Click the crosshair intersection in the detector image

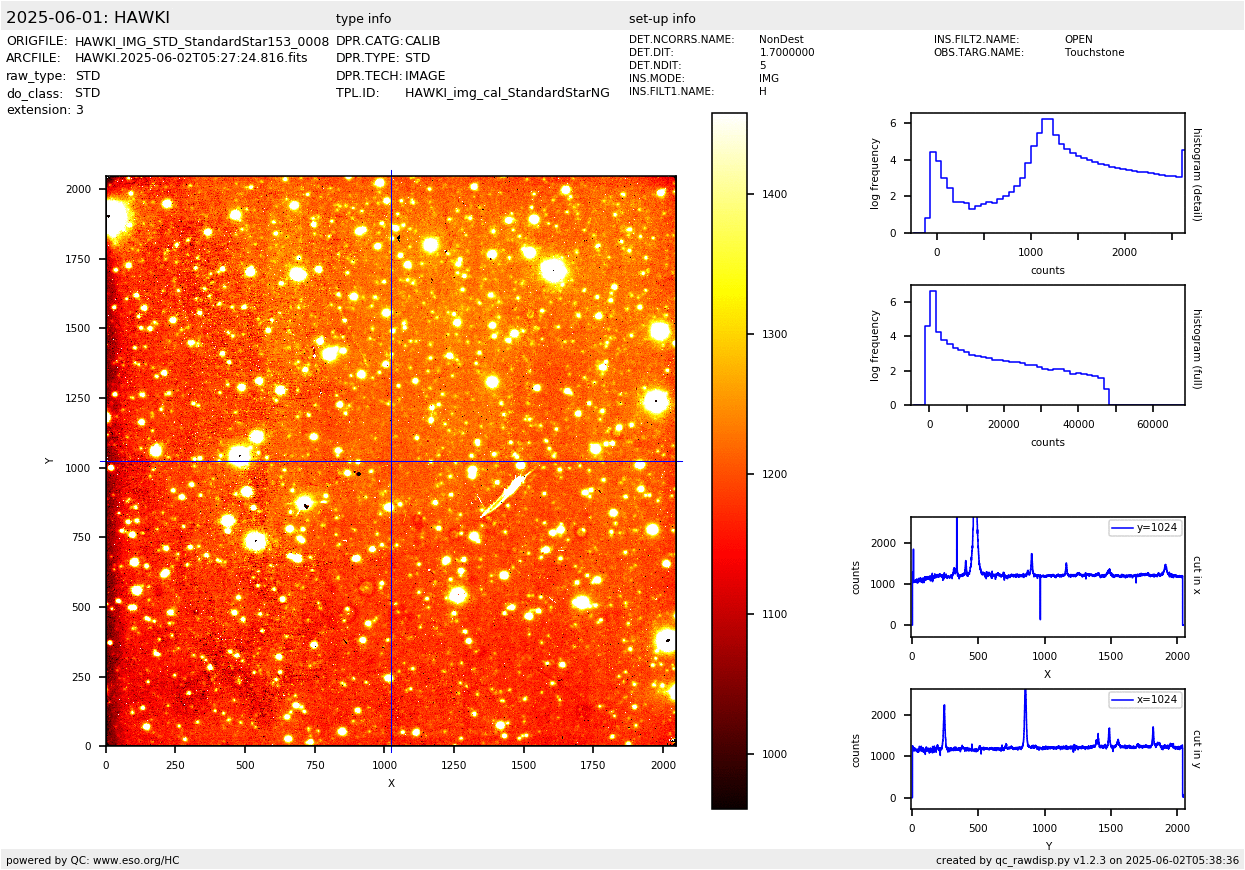(x=391, y=461)
